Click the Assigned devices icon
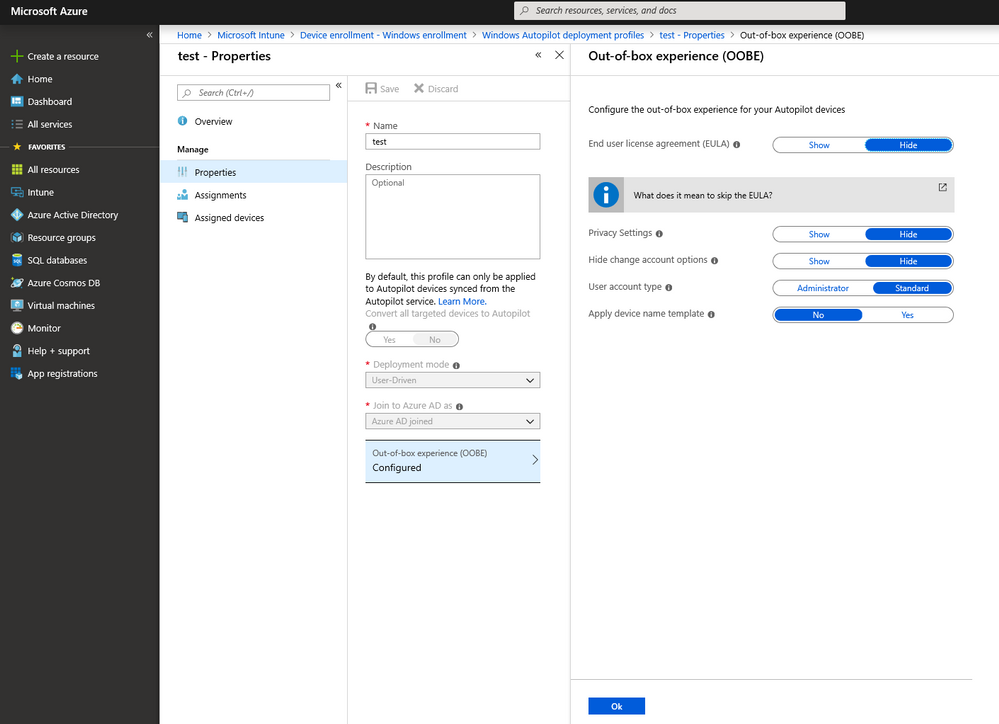 pos(182,217)
